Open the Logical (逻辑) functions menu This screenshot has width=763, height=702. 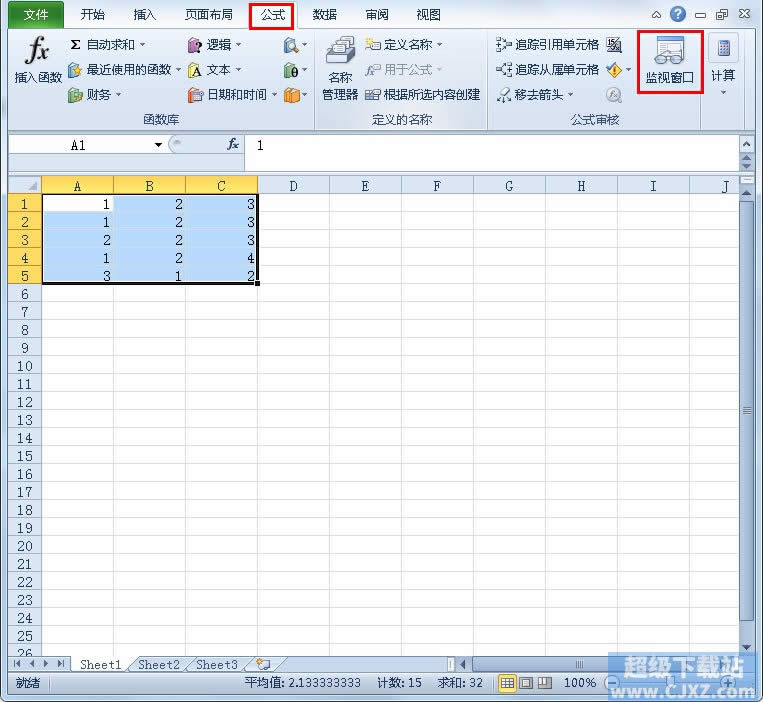click(215, 45)
